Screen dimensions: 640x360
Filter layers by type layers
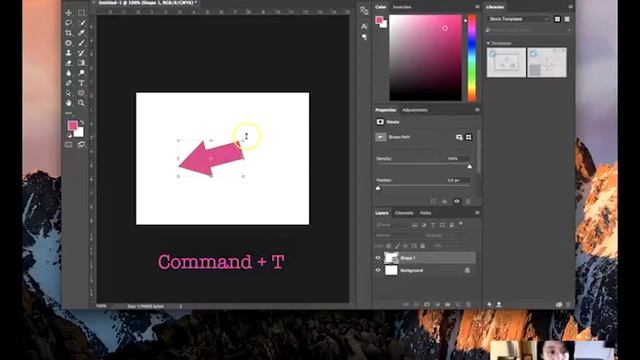(x=433, y=225)
